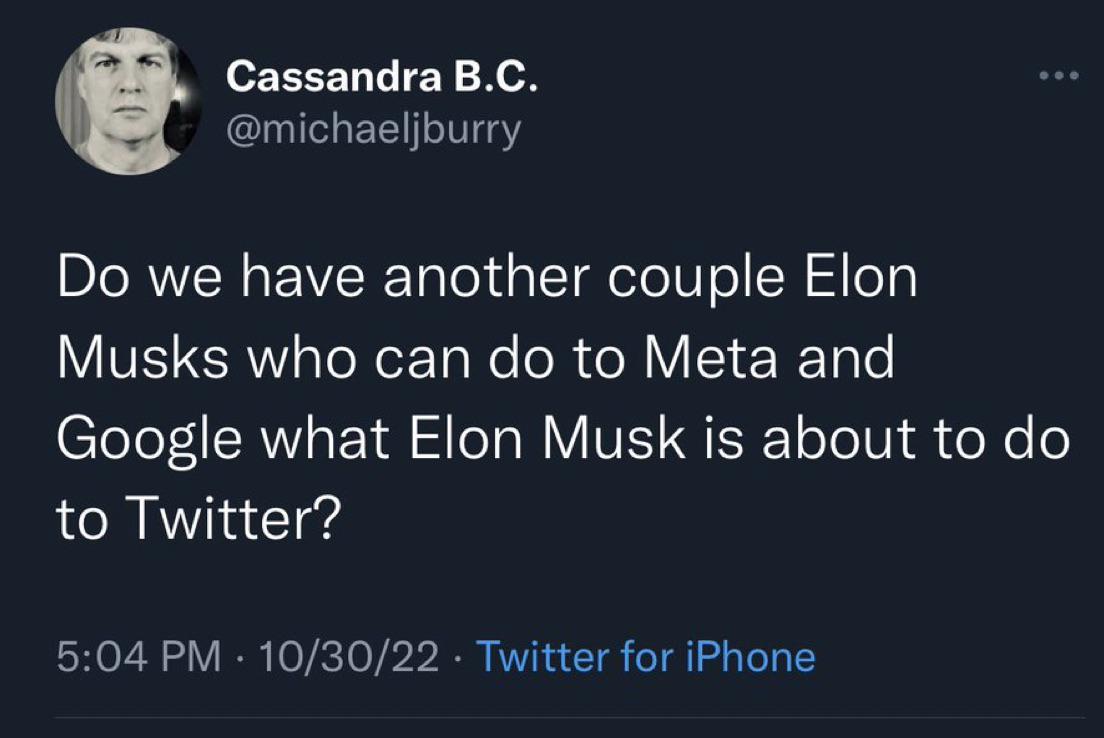Click the 10/30/22 date
Image resolution: width=1104 pixels, height=738 pixels.
[x=349, y=657]
